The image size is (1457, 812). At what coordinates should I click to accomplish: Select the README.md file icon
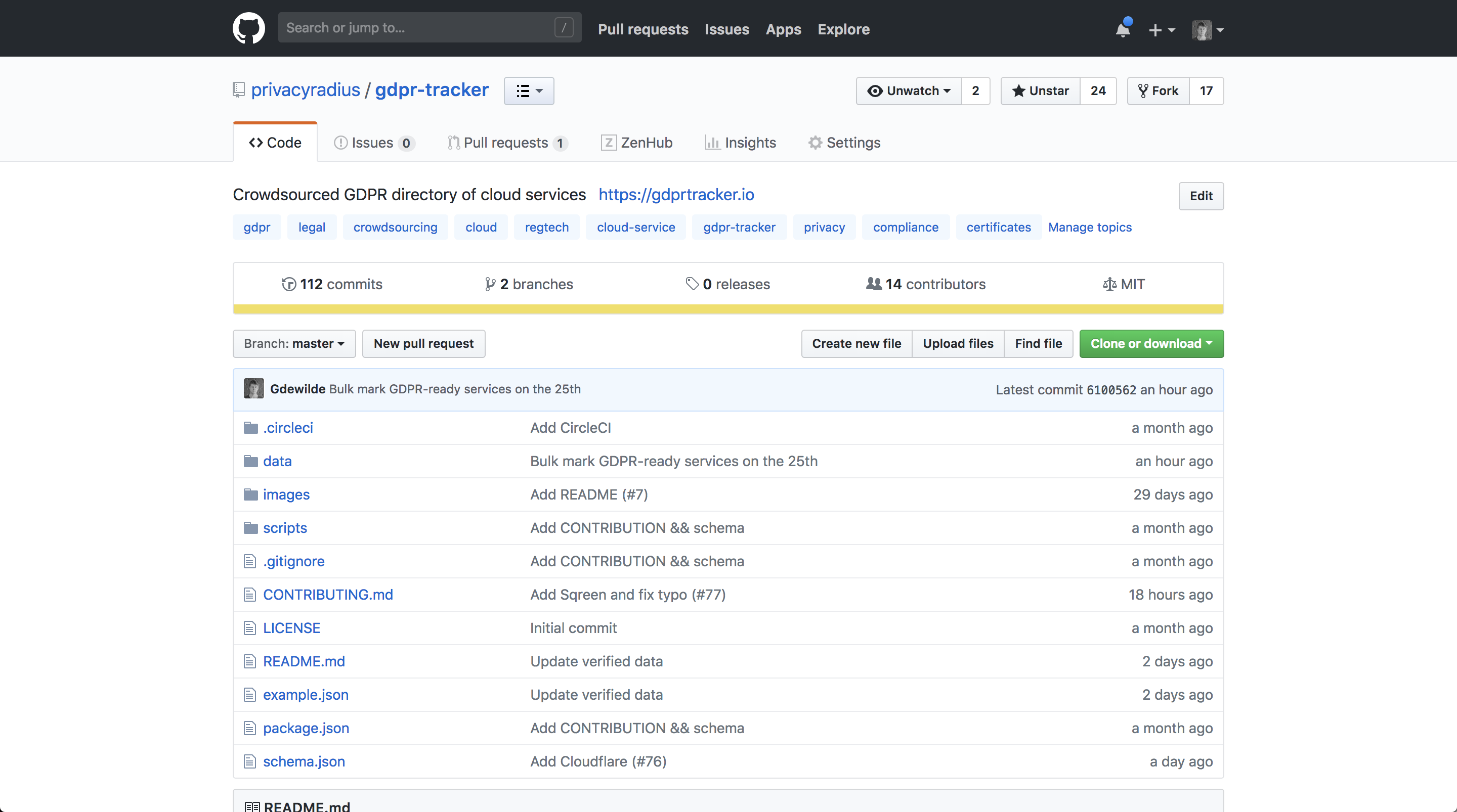point(250,661)
